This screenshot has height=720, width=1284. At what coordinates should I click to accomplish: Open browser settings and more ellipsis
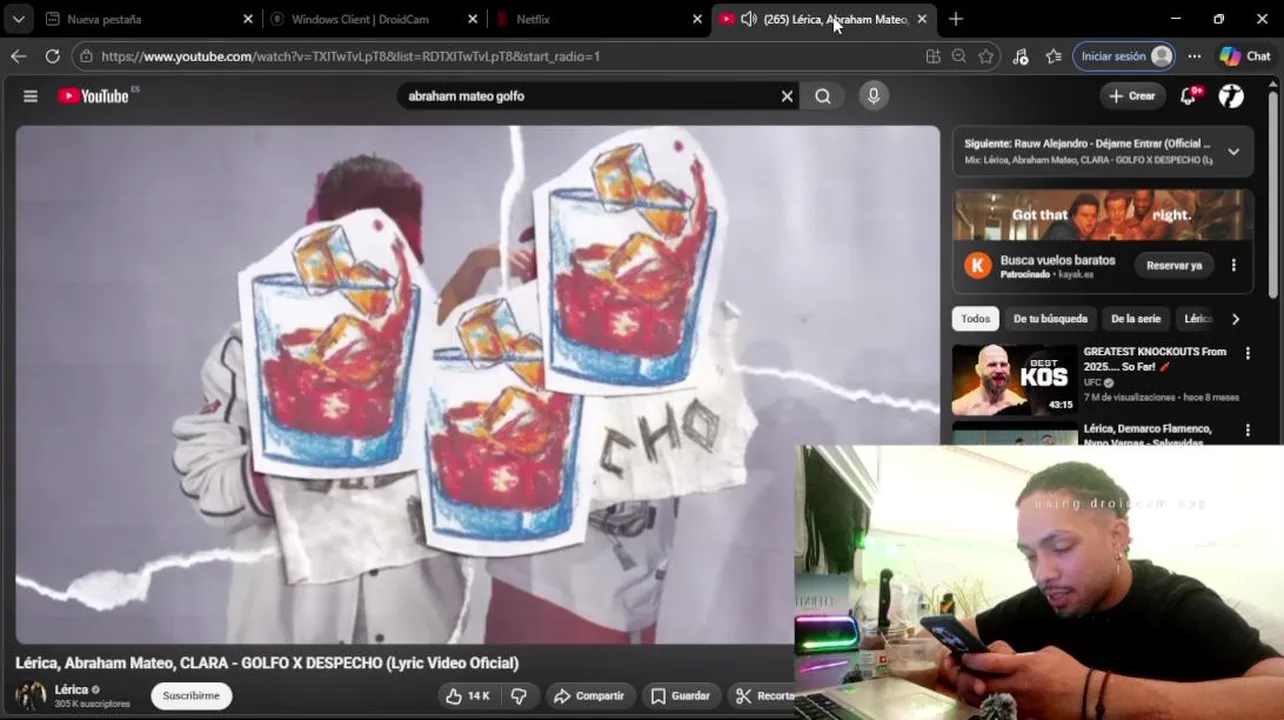tap(1194, 56)
